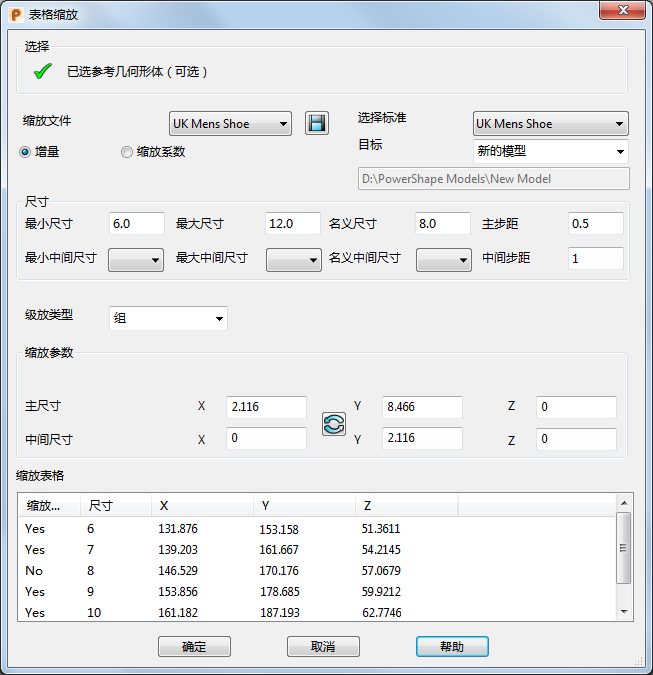Click the Z value 51.3611
The width and height of the screenshot is (653, 675).
coord(381,529)
